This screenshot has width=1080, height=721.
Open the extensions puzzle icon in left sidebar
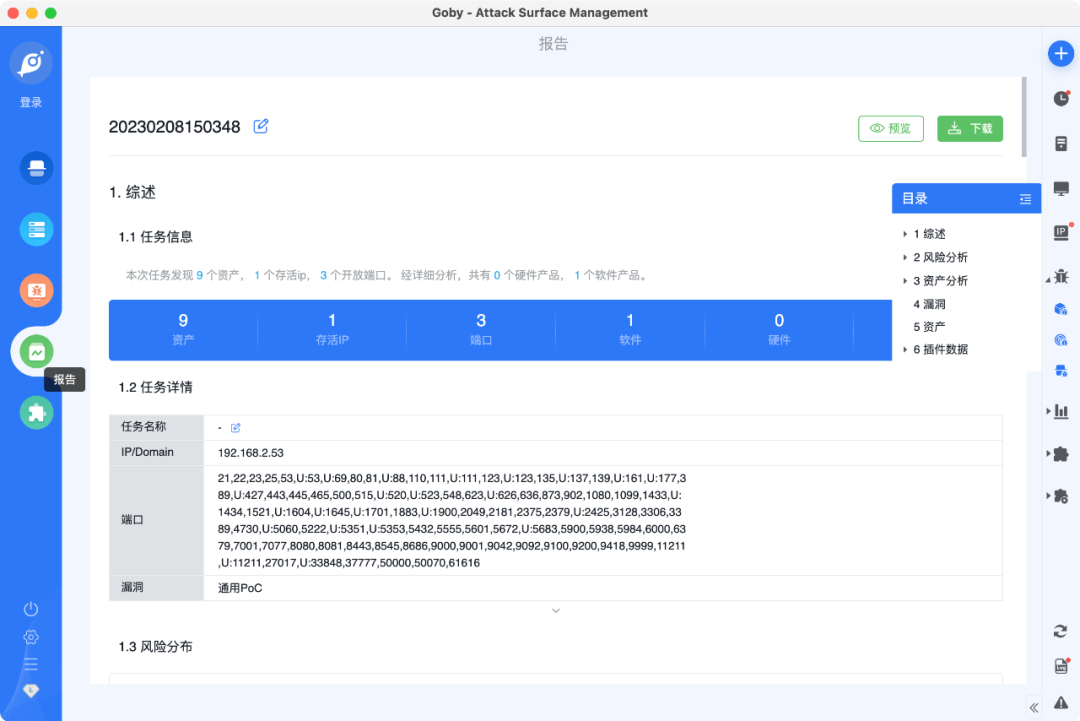37,413
